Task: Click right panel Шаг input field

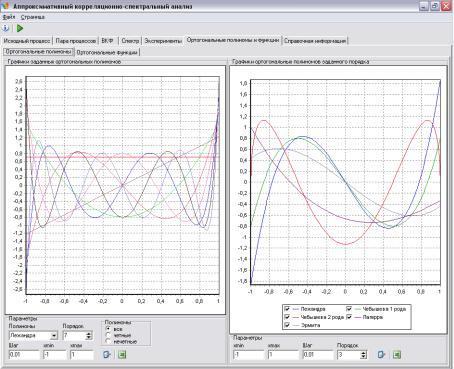Action: [318, 355]
